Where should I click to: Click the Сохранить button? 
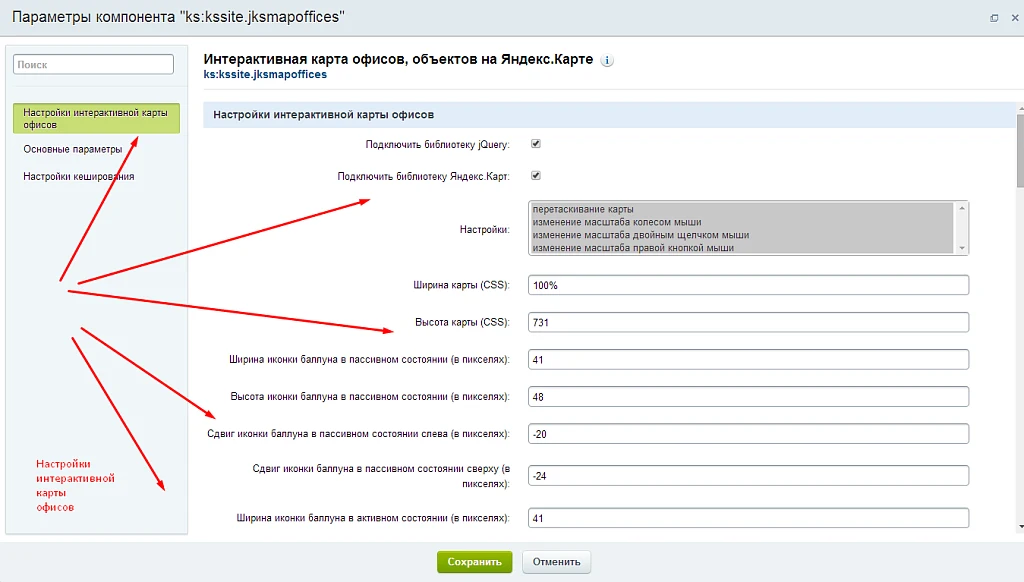click(x=475, y=562)
